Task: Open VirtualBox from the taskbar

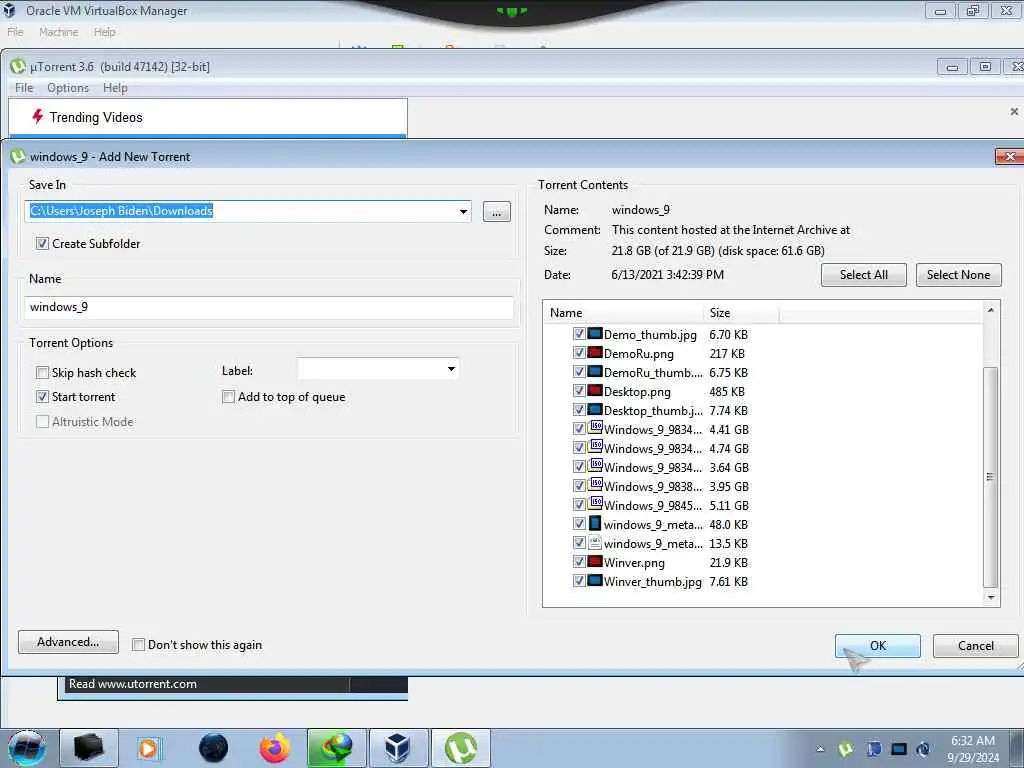Action: click(398, 748)
